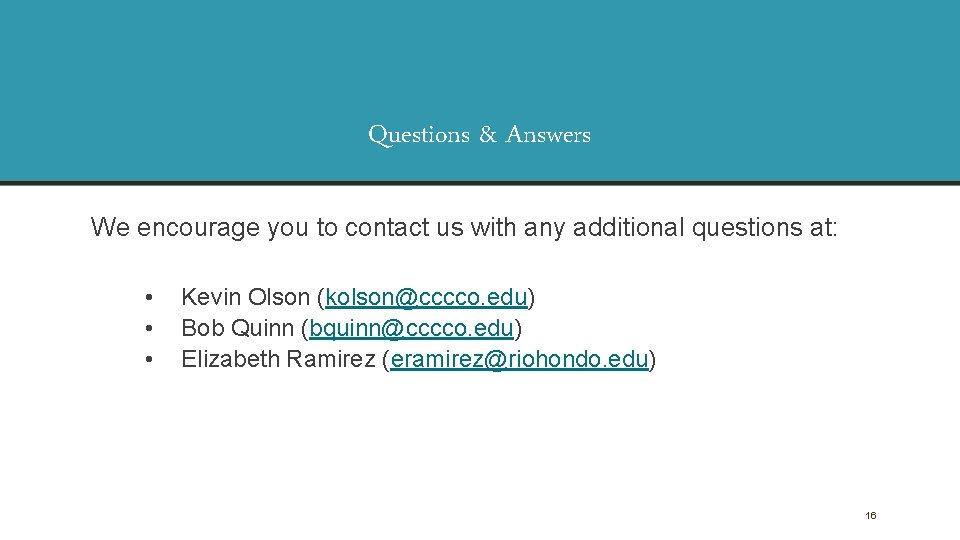Select the bullet next to Bob Quinn

coord(149,328)
